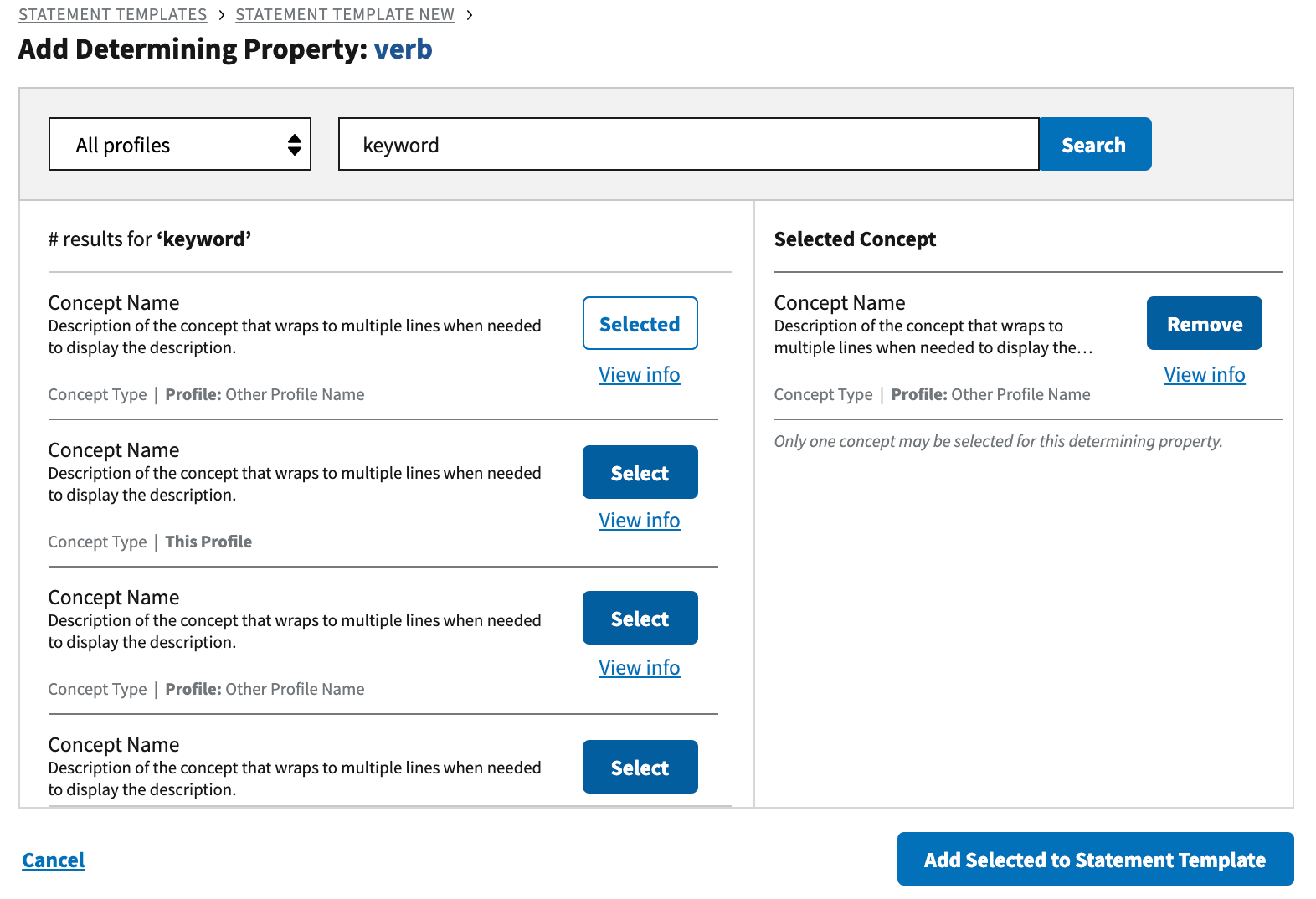This screenshot has width=1316, height=899.
Task: View info for the third search result
Action: [640, 668]
